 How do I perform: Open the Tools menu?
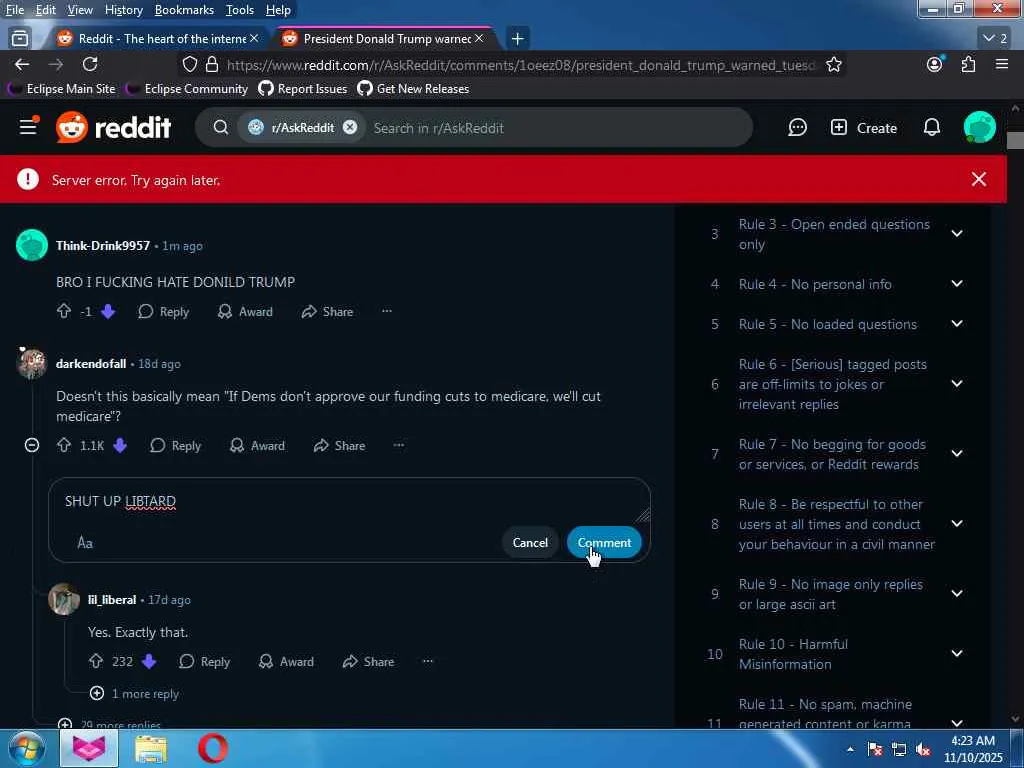(240, 10)
